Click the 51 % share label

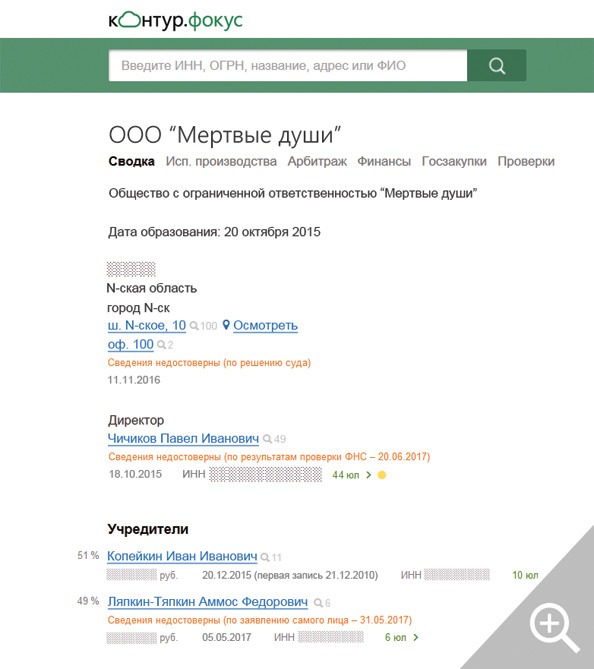point(88,556)
